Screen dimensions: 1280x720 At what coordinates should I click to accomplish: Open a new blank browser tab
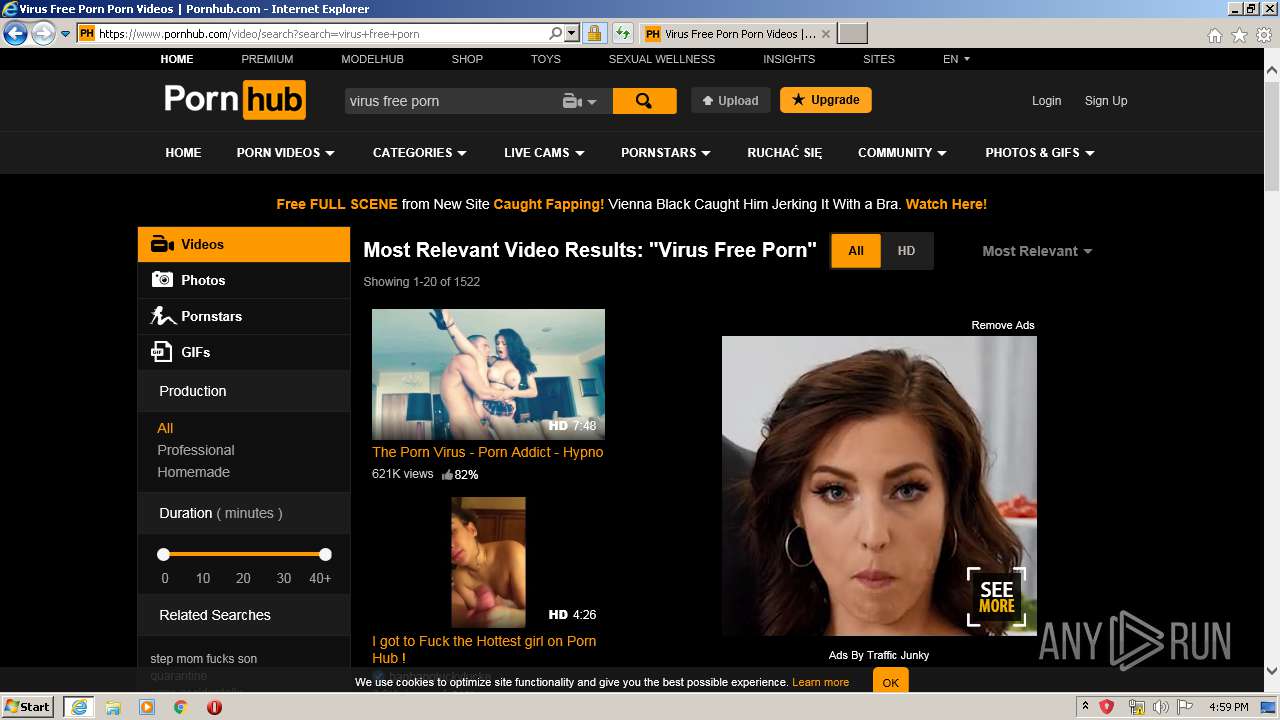tap(852, 33)
